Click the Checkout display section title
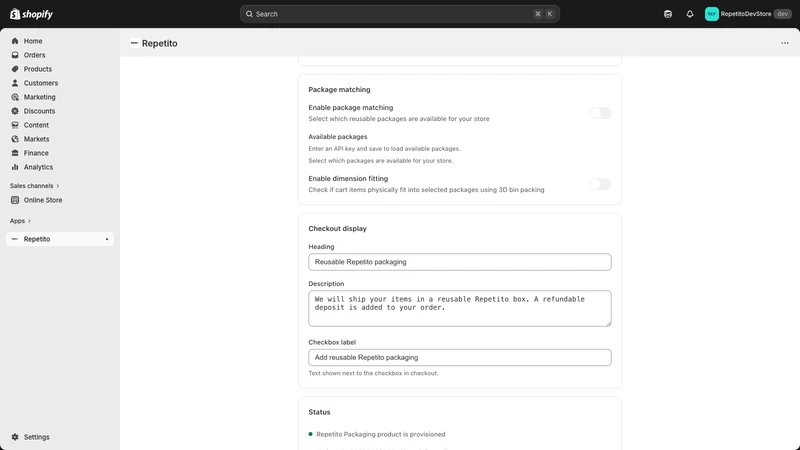The image size is (800, 450). (x=337, y=229)
